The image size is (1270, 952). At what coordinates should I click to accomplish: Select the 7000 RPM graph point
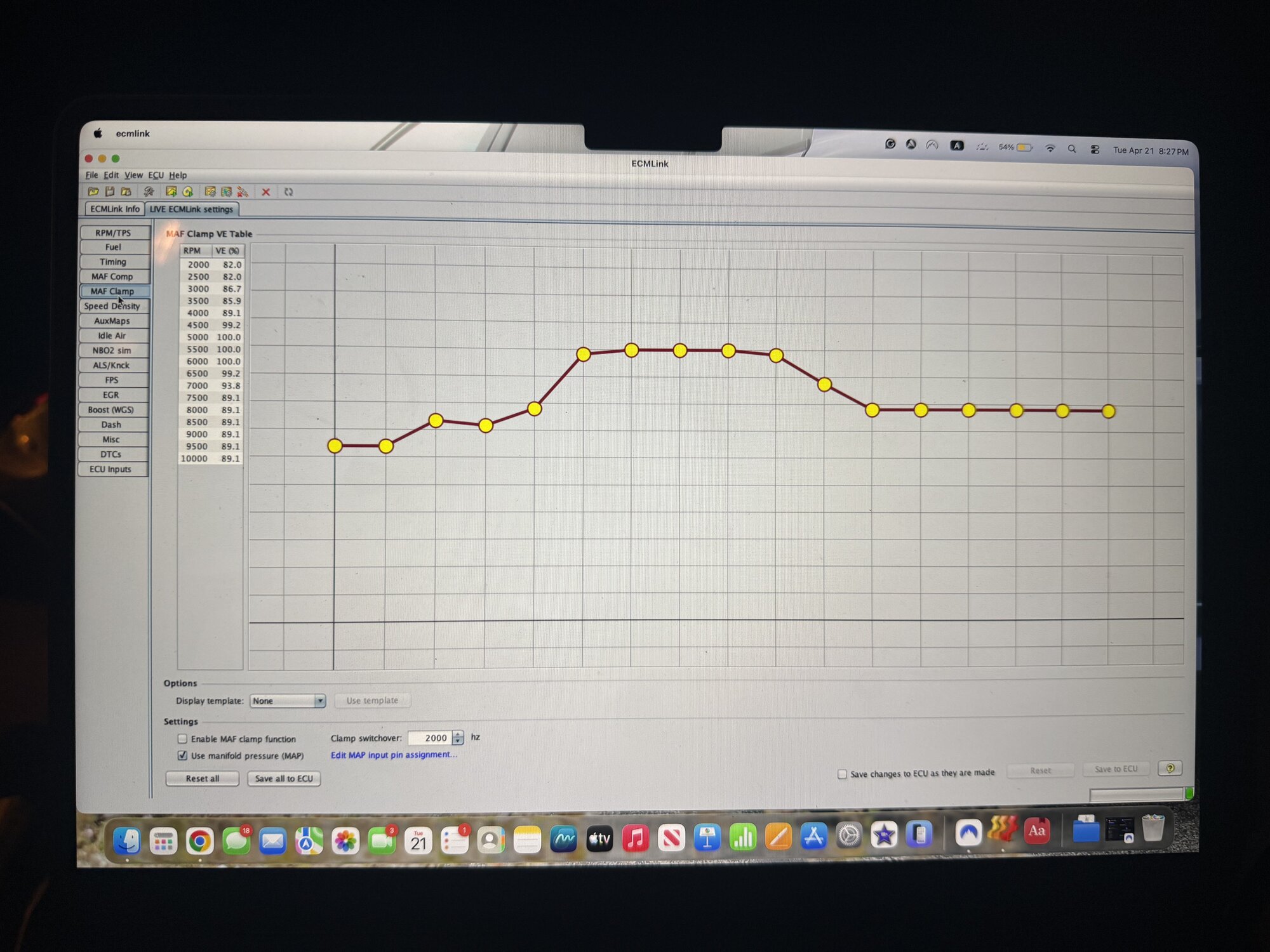coord(824,385)
